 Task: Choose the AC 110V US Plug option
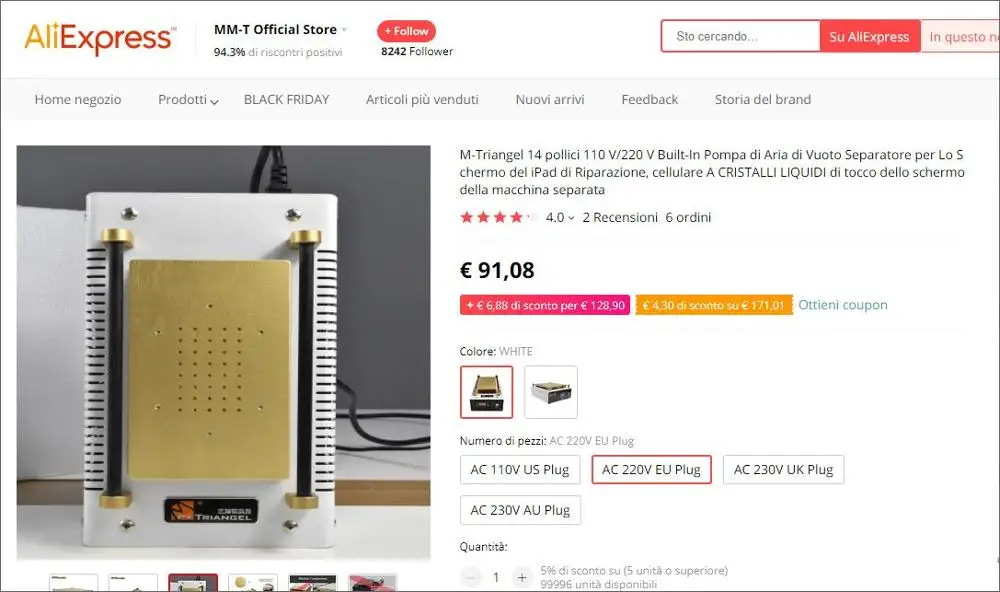(x=520, y=470)
